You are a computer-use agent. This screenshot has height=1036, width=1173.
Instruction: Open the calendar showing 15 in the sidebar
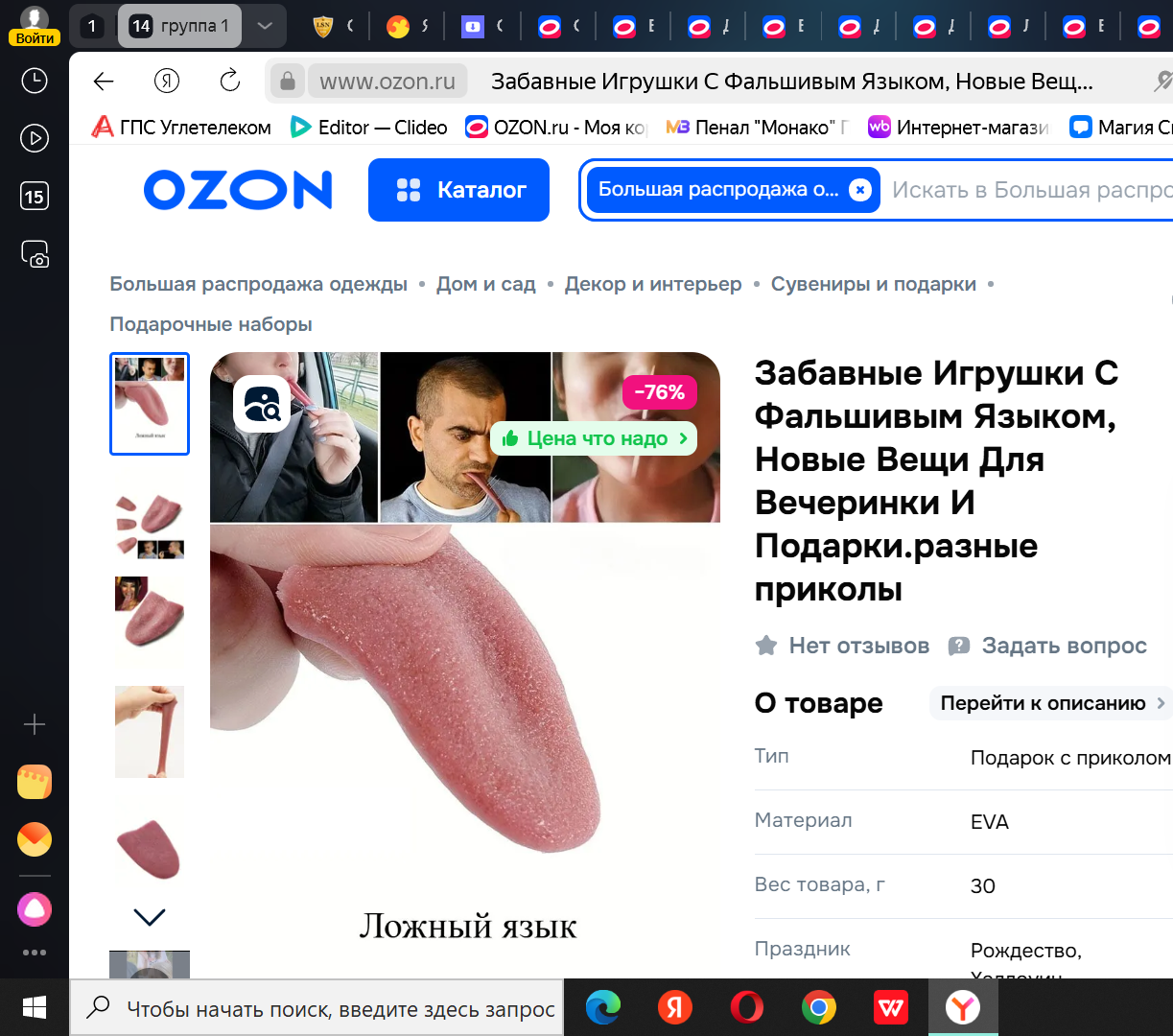pyautogui.click(x=34, y=196)
